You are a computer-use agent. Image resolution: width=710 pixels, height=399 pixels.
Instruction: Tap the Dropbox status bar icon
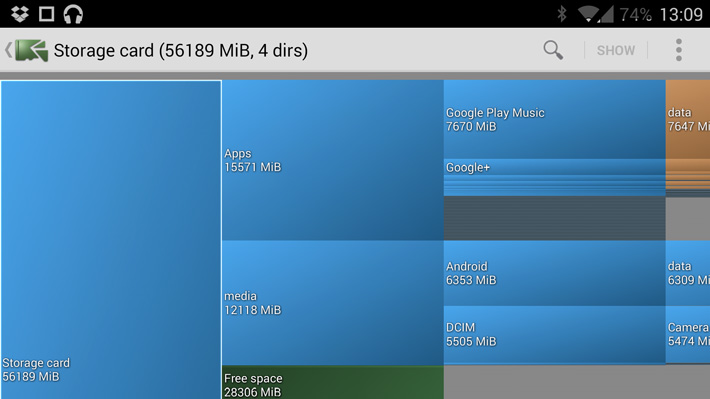point(19,14)
